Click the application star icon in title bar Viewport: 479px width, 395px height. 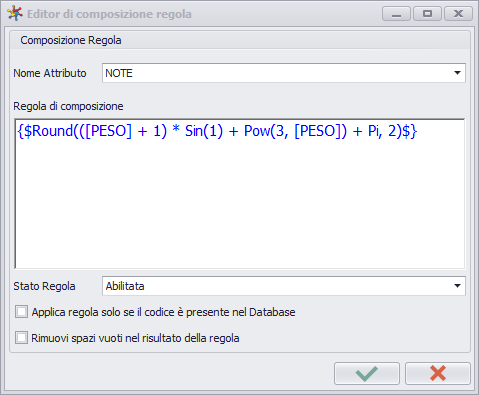(15, 13)
